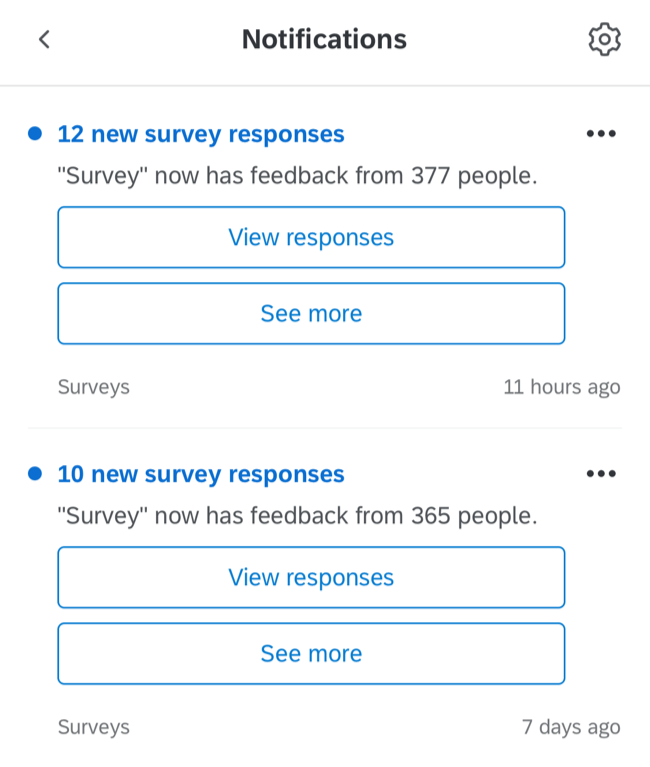Viewport: 650px width, 767px height.
Task: Open the "12 new survey responses" notification title
Action: (x=201, y=134)
